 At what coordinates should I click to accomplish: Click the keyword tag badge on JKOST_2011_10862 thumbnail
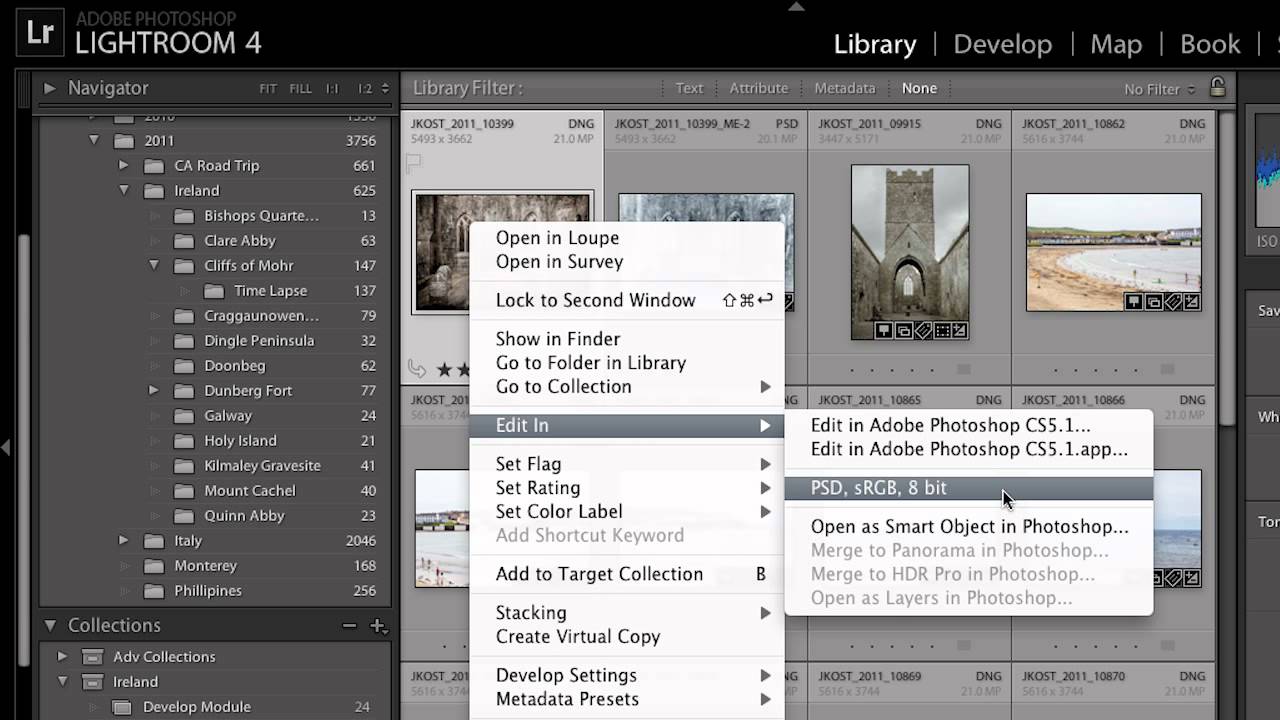pyautogui.click(x=1174, y=301)
